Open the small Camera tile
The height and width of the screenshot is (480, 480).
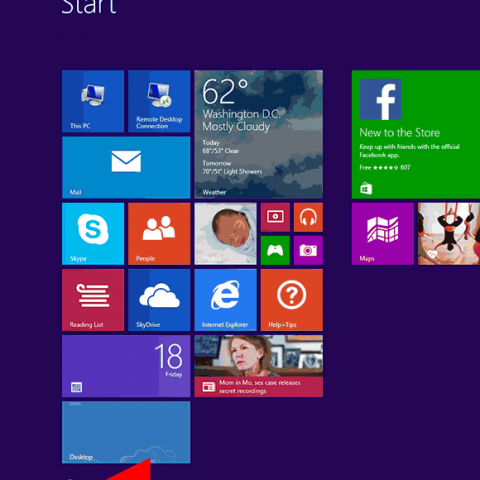308,250
